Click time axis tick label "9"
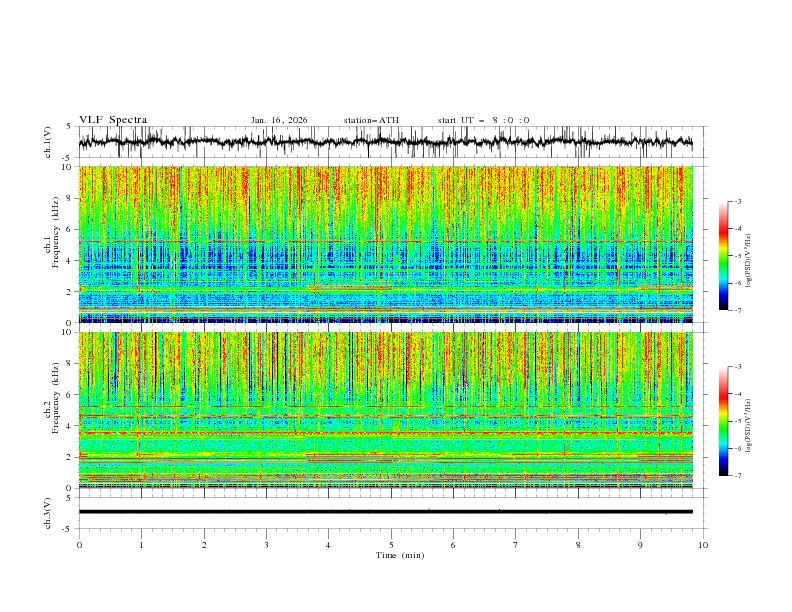The width and height of the screenshot is (792, 612). point(640,545)
